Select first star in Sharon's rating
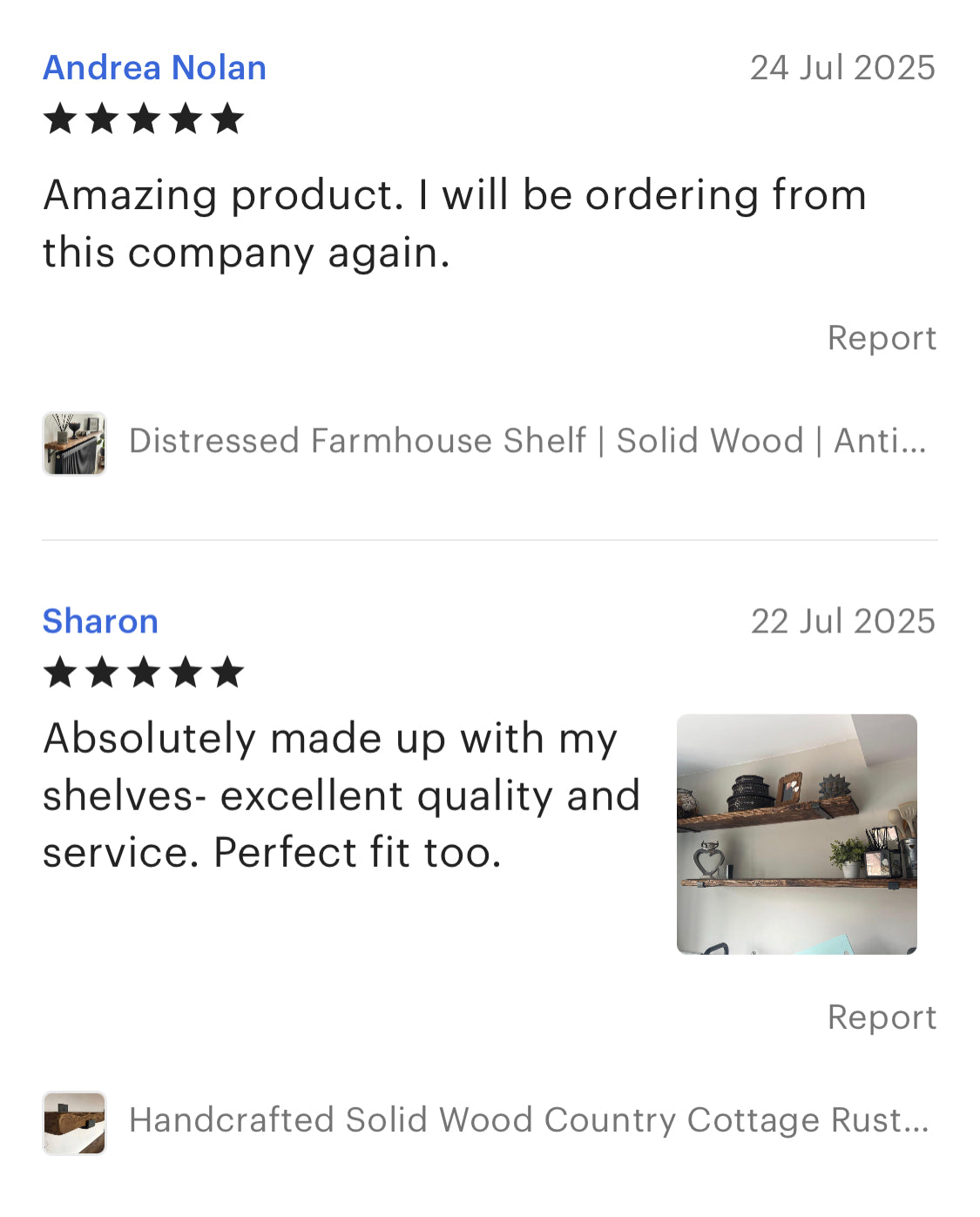980x1217 pixels. pyautogui.click(x=59, y=673)
